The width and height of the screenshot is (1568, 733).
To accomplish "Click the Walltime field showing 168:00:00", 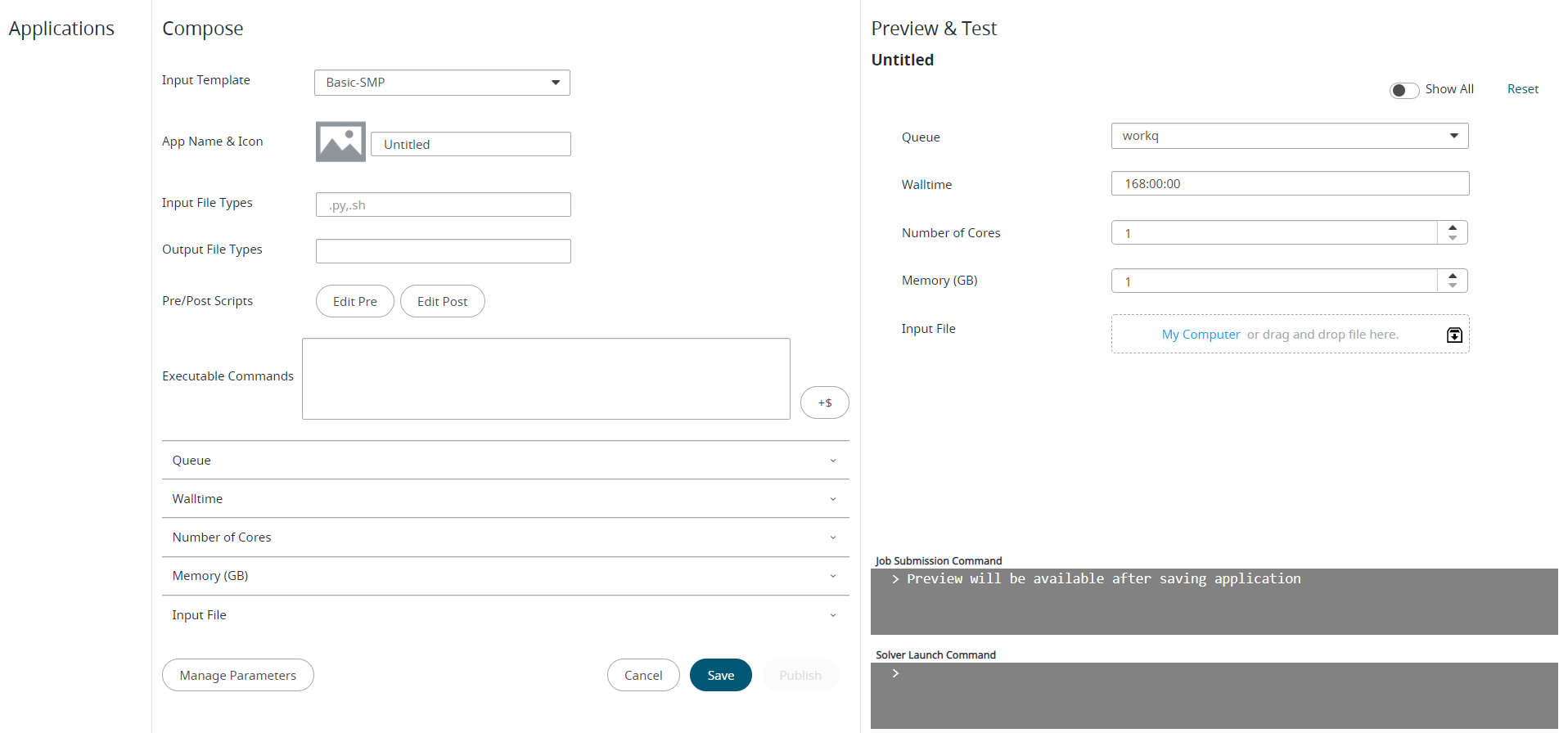I will point(1290,183).
